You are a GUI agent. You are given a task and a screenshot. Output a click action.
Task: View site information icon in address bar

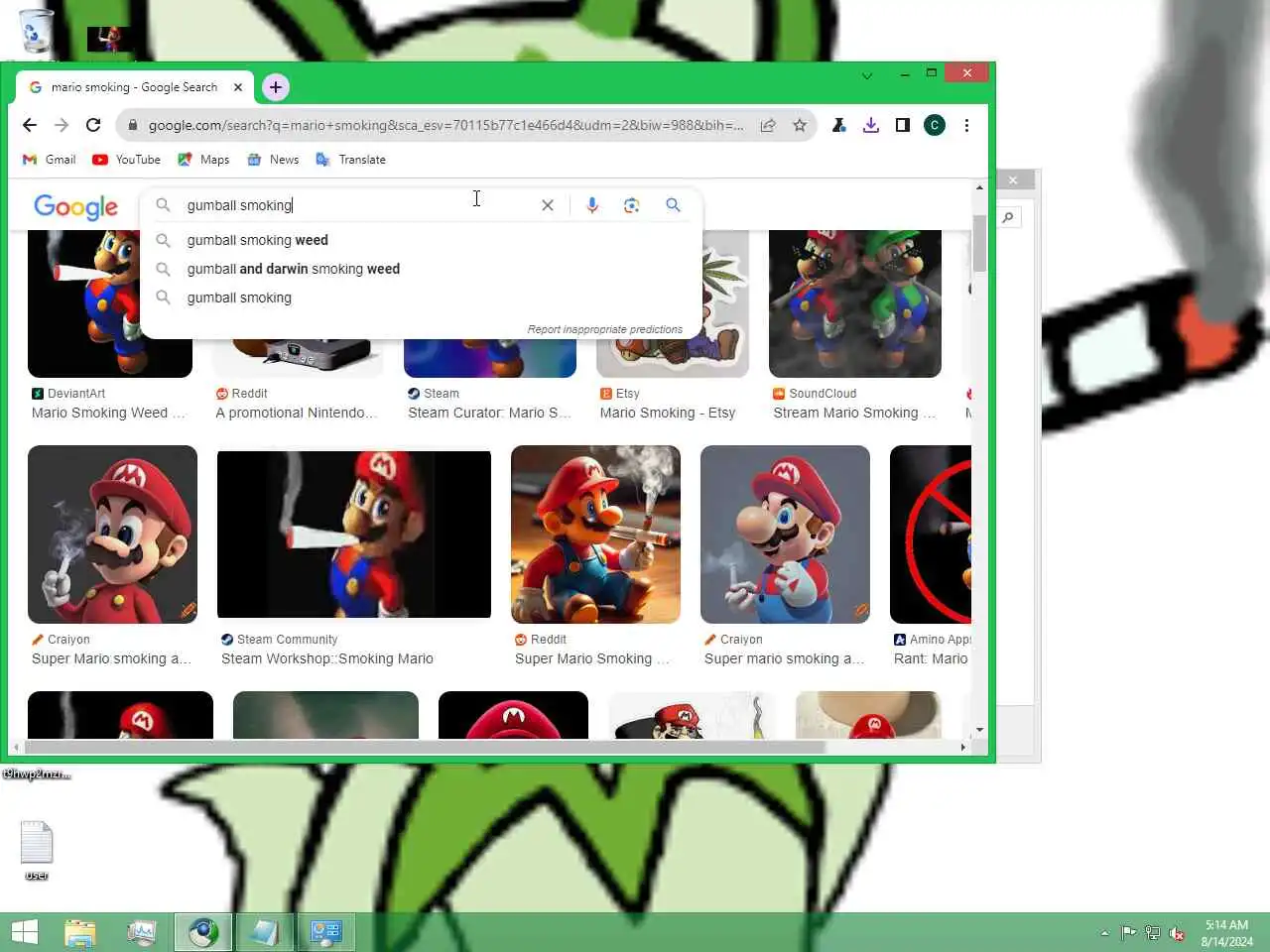coord(132,125)
